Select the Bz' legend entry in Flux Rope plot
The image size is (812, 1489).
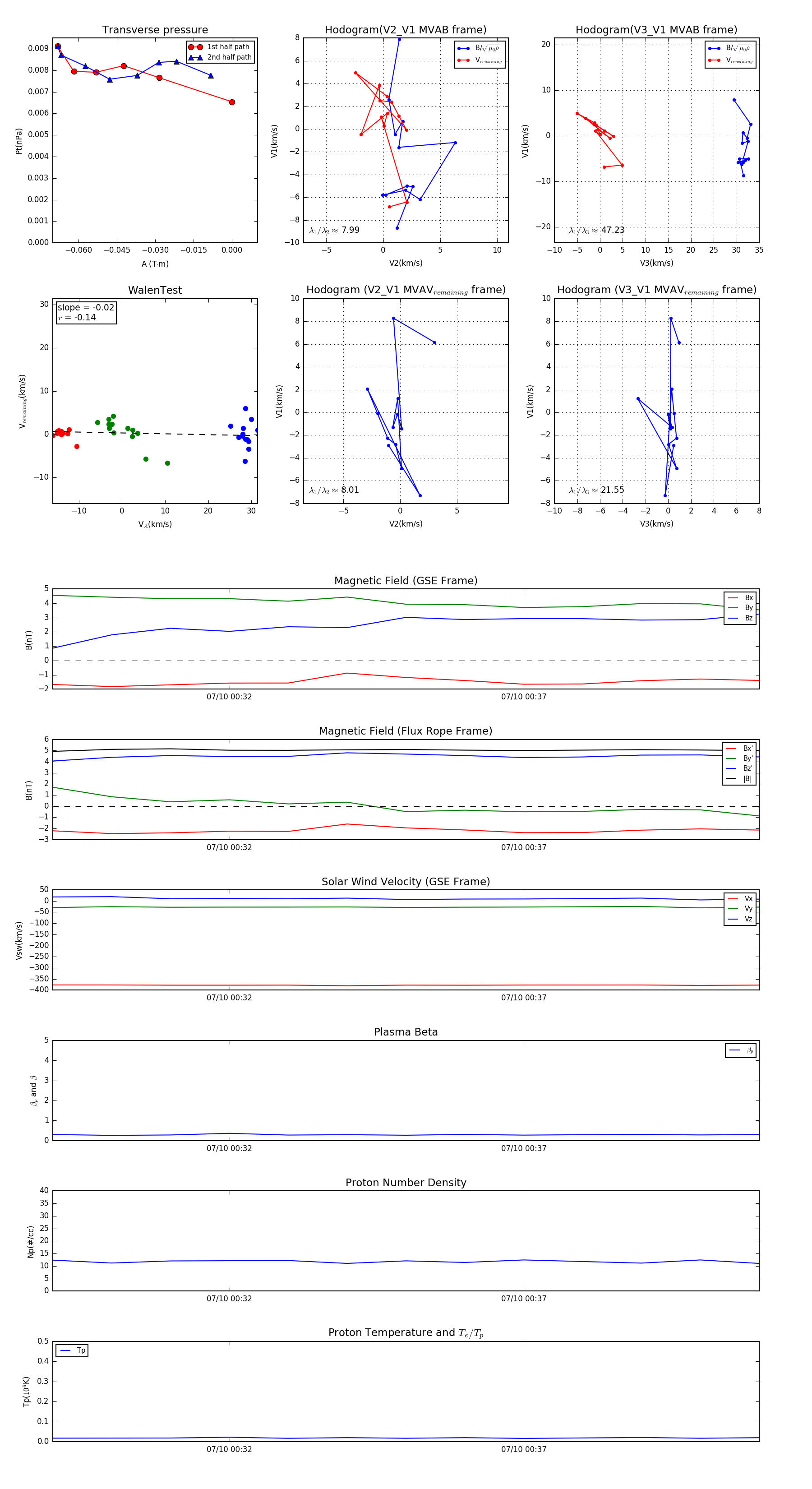[x=740, y=768]
